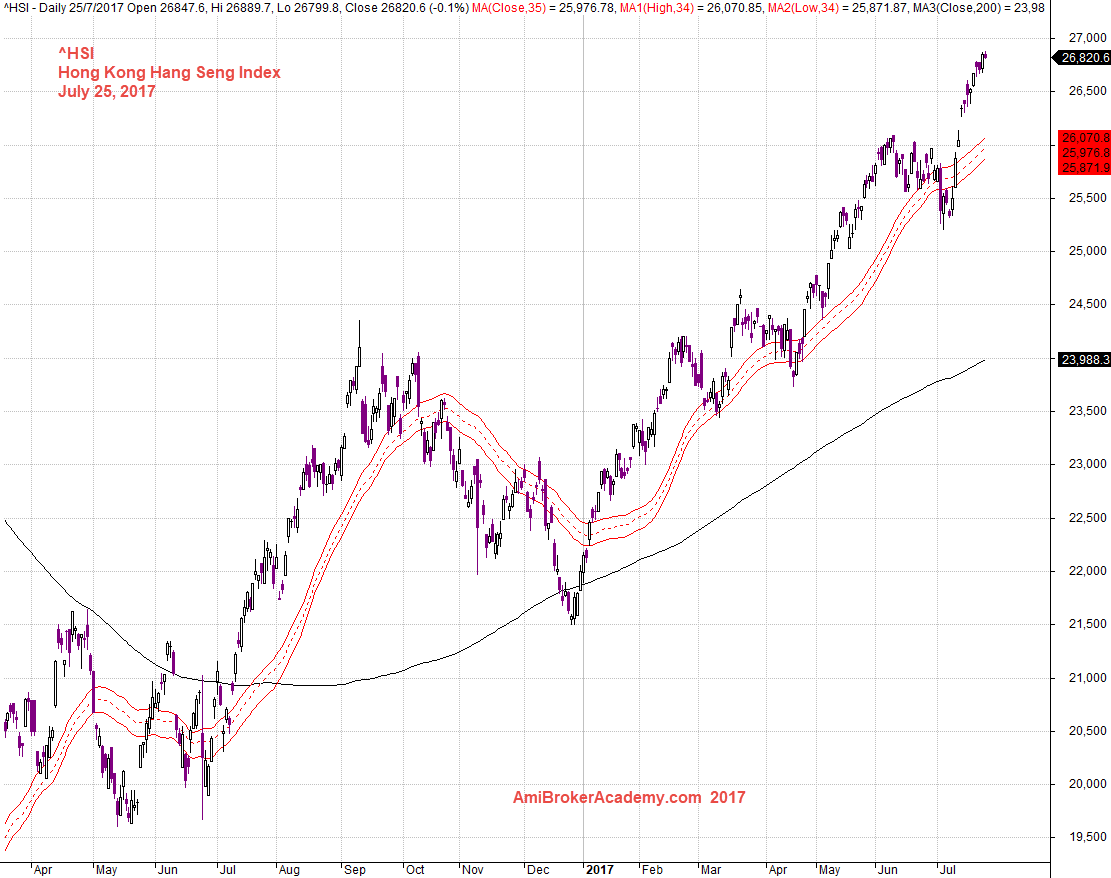The height and width of the screenshot is (878, 1111).
Task: Click the 25,871.9 MA Low value label
Action: click(x=1085, y=167)
